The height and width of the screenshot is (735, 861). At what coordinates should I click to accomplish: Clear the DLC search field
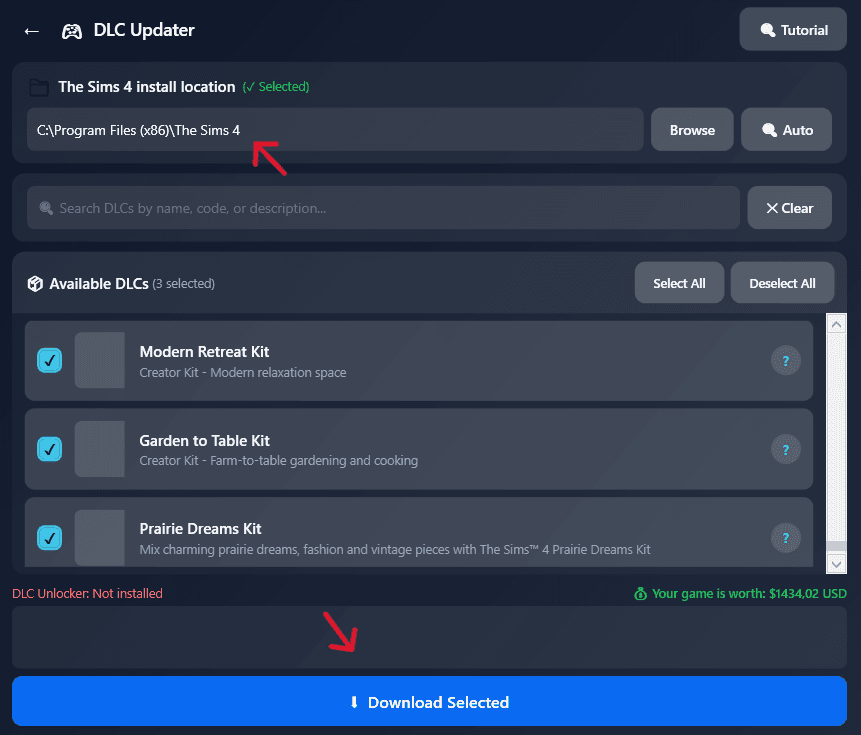point(789,208)
